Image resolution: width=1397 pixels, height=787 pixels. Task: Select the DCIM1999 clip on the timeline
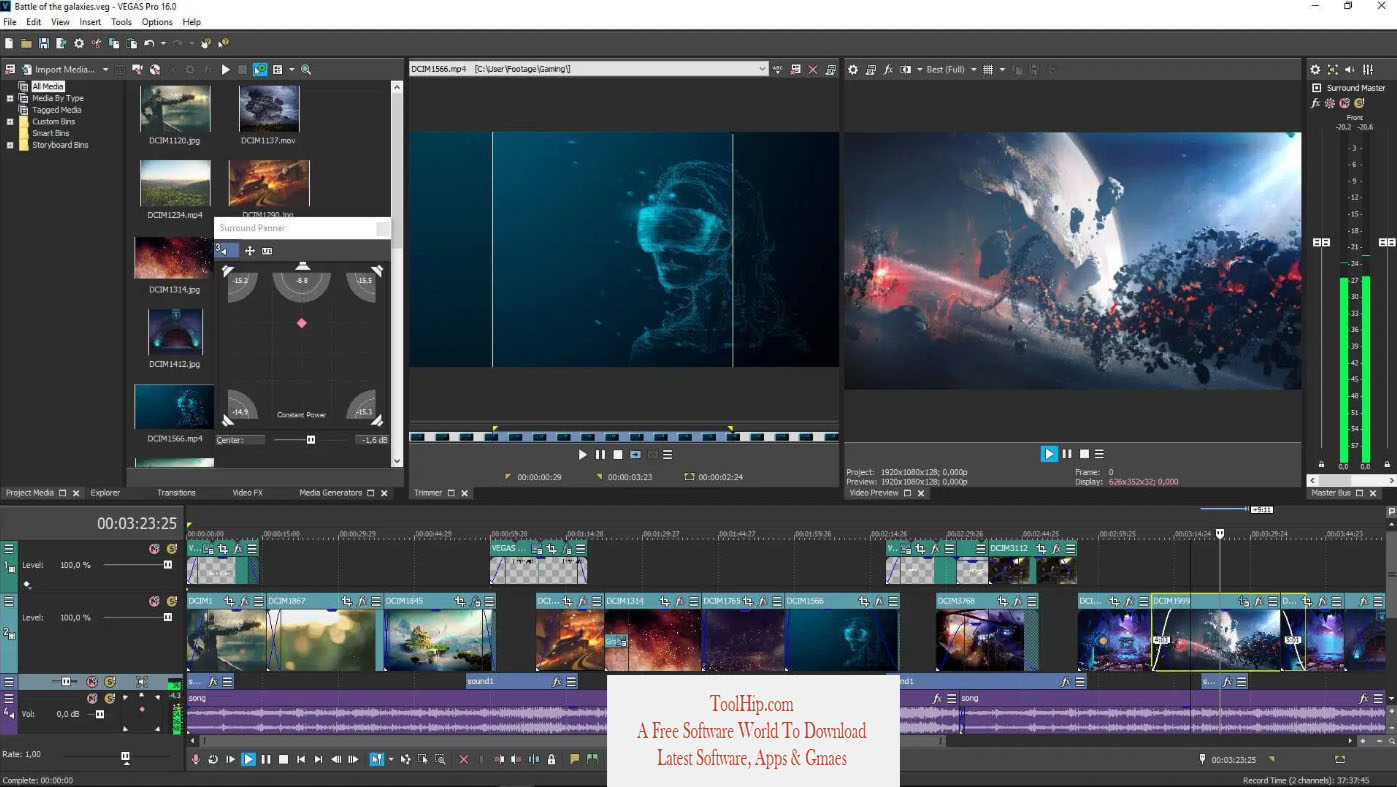[x=1215, y=631]
